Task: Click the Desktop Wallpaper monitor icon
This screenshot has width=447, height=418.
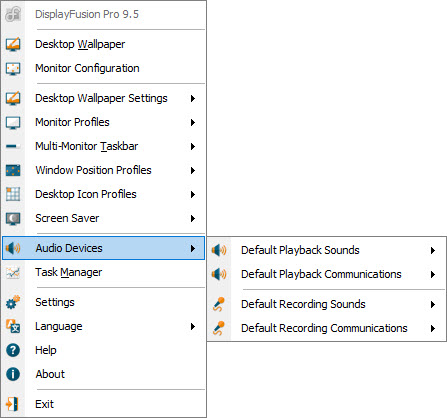Action: [x=13, y=44]
